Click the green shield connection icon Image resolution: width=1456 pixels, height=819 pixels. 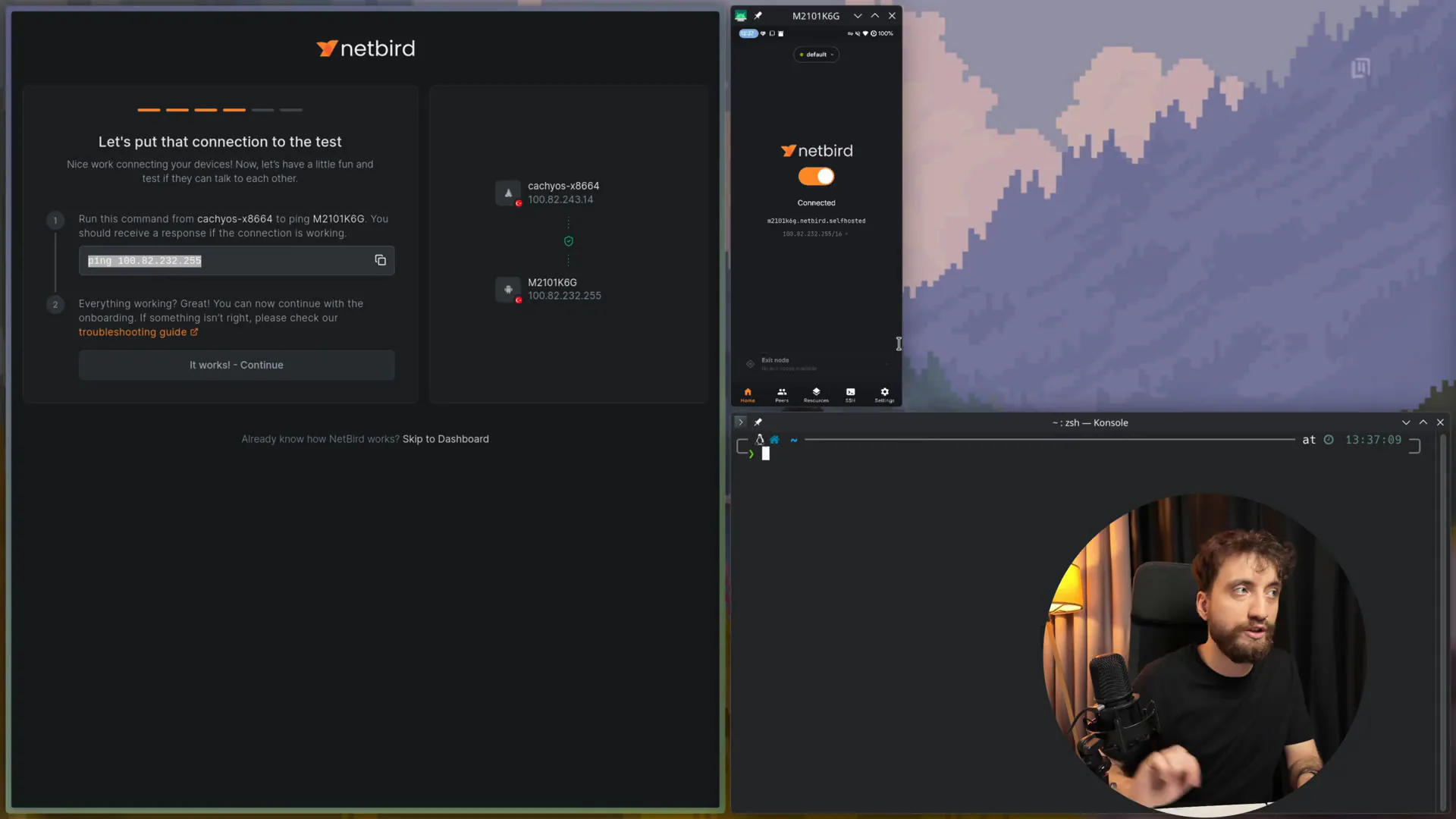coord(569,241)
